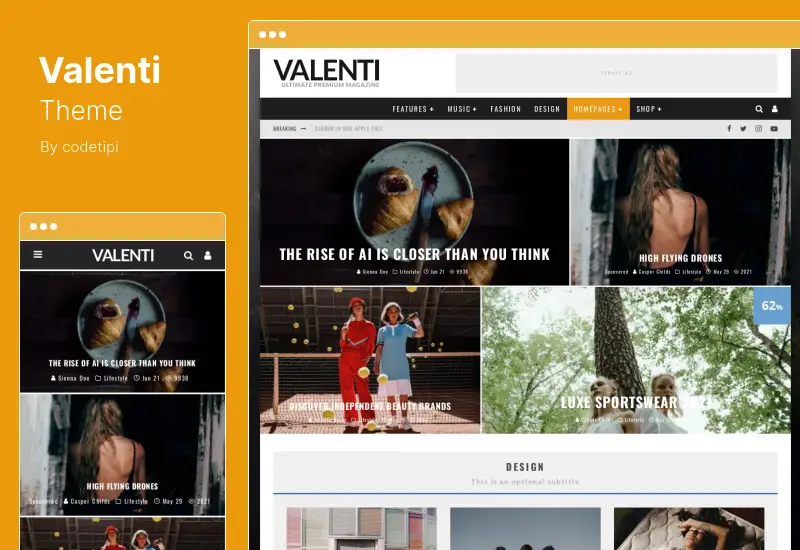Open tennis players image in mobile preview
The height and width of the screenshot is (550, 800).
pos(122,534)
